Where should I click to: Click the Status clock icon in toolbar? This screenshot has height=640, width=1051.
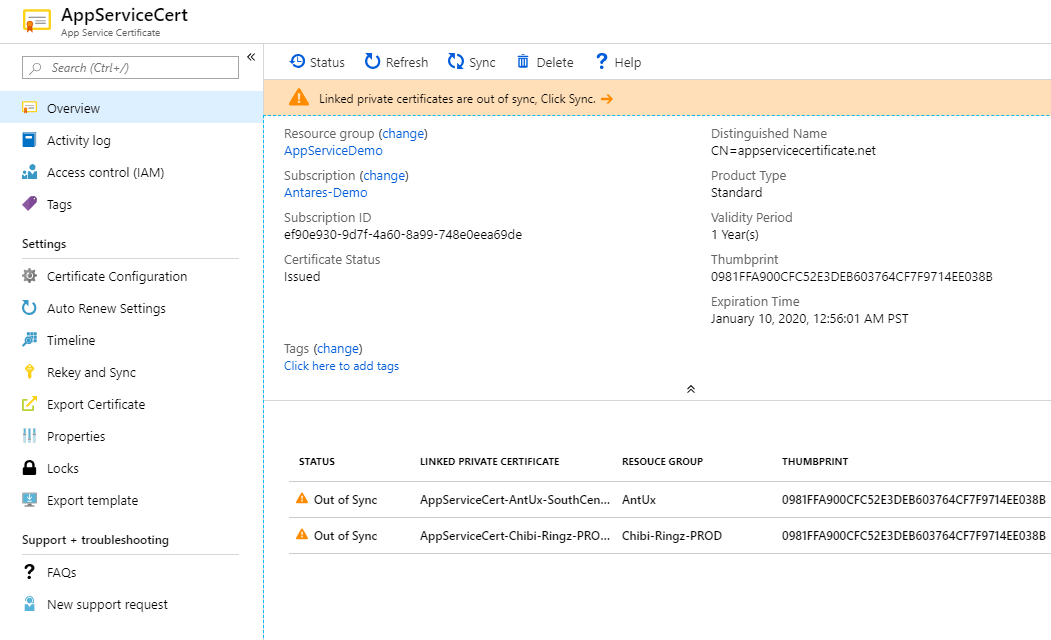click(x=297, y=62)
